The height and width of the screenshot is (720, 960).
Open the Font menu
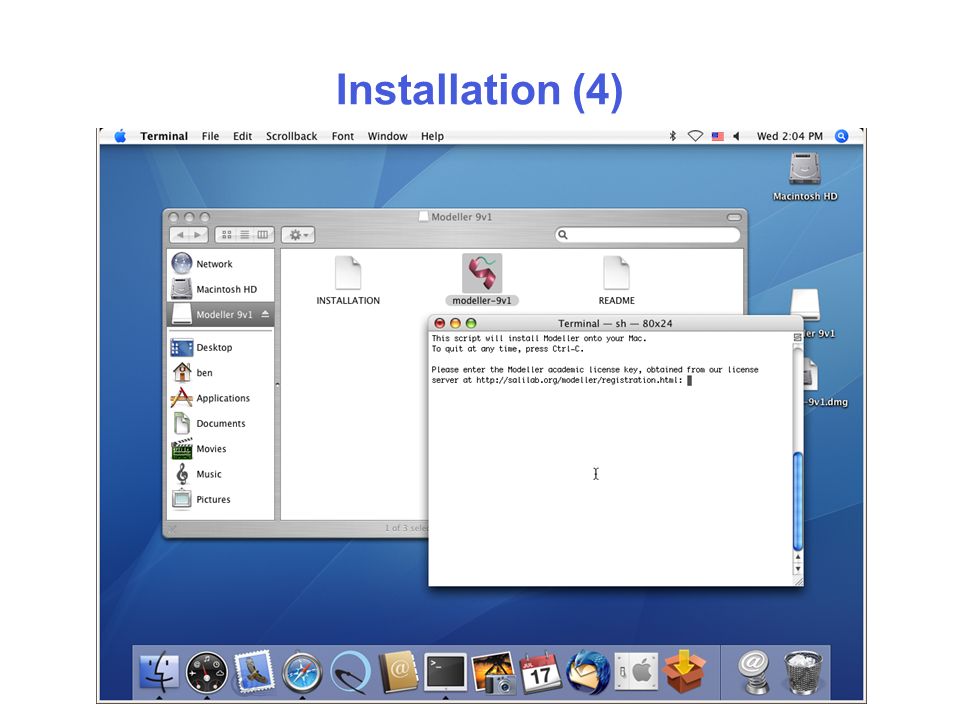click(x=343, y=136)
